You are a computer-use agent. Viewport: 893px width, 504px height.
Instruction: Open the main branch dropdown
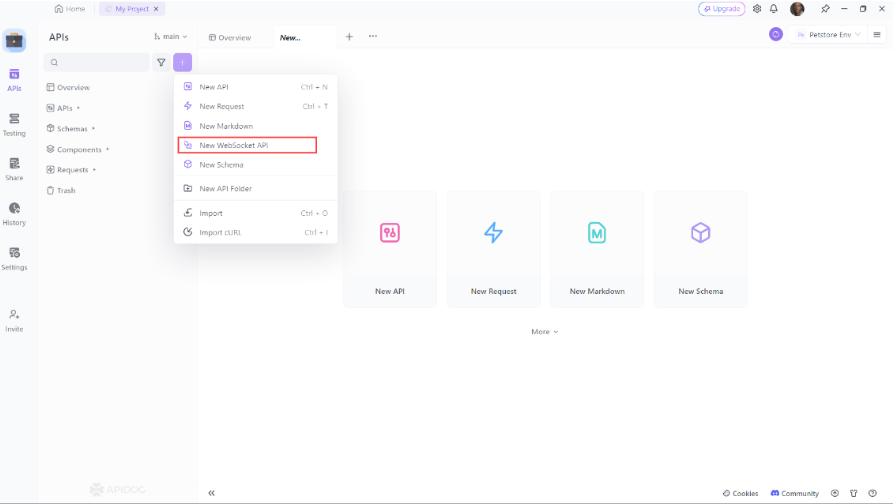tap(170, 36)
